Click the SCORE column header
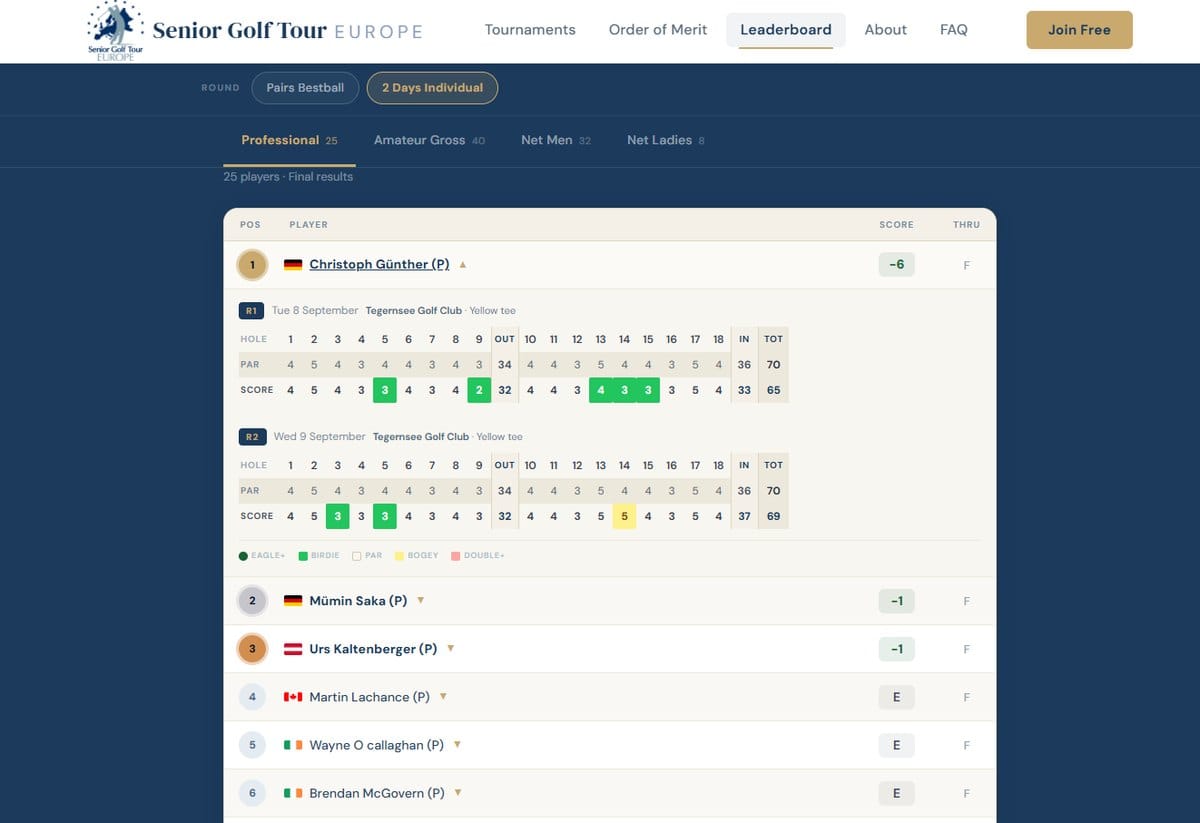This screenshot has height=823, width=1200. [x=896, y=225]
